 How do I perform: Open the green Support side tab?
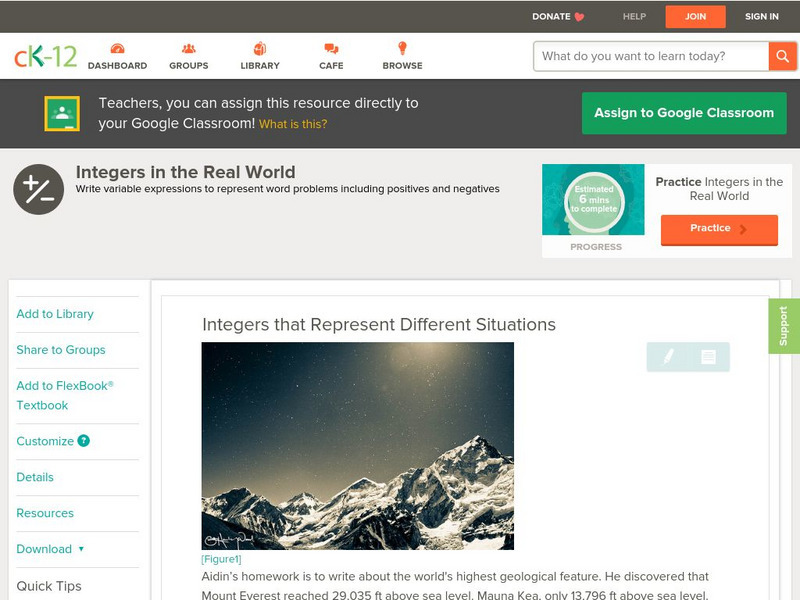(784, 326)
